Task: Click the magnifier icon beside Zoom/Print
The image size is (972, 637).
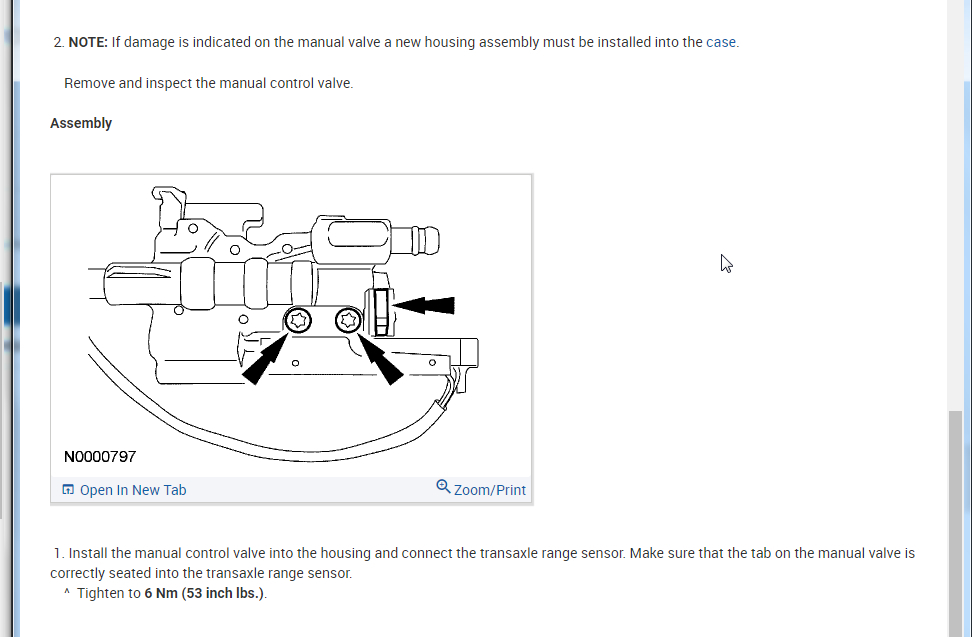Action: (x=443, y=486)
